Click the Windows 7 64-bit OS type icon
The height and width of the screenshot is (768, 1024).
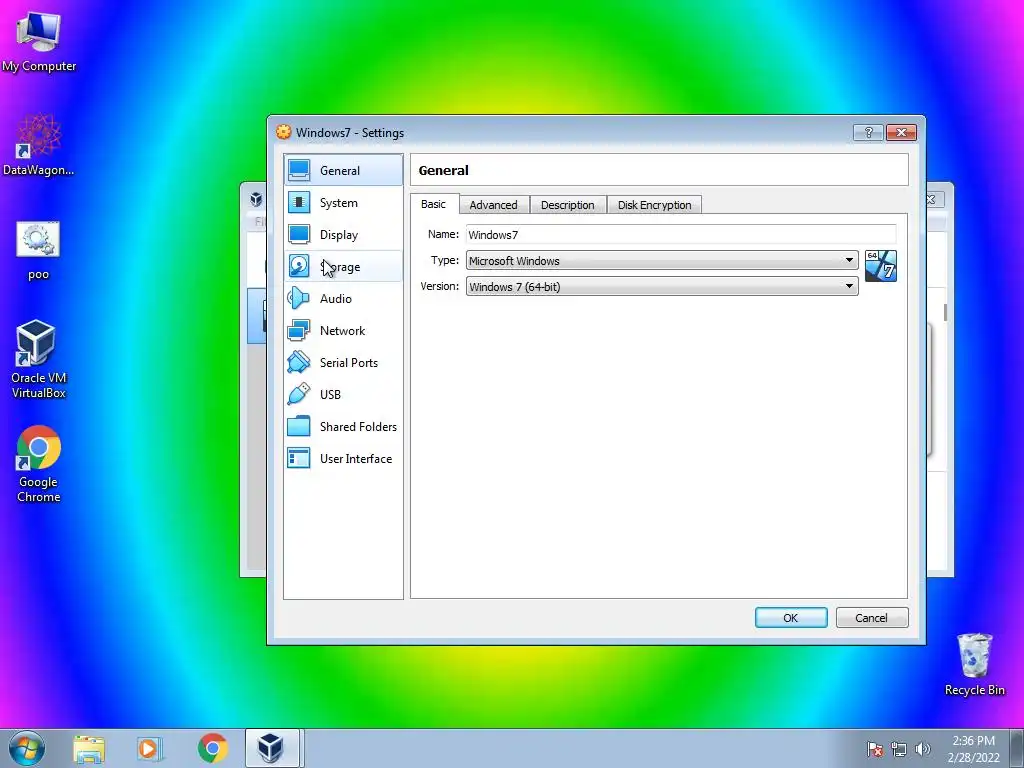pos(880,266)
